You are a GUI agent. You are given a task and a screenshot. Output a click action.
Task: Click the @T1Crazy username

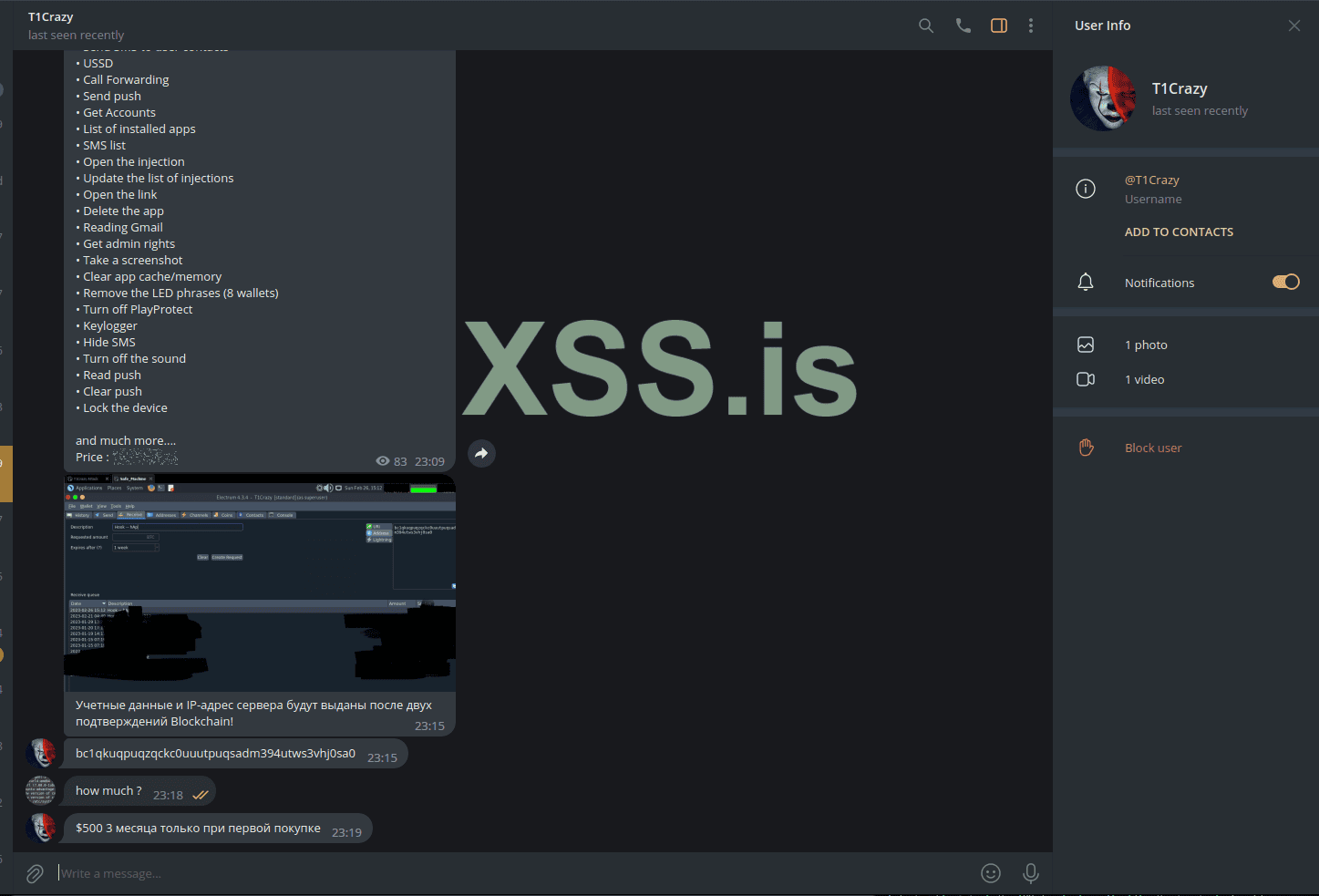click(x=1152, y=180)
